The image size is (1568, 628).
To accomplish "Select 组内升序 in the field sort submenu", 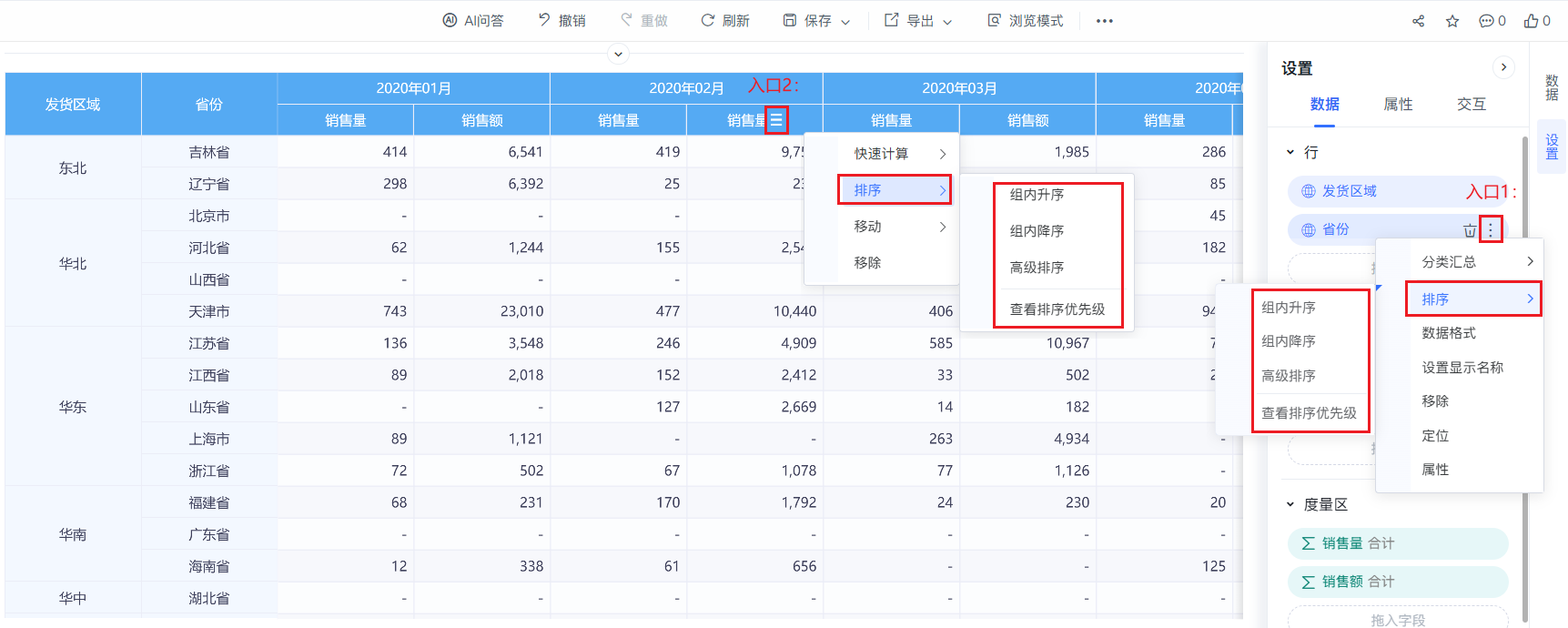I will pos(1289,308).
